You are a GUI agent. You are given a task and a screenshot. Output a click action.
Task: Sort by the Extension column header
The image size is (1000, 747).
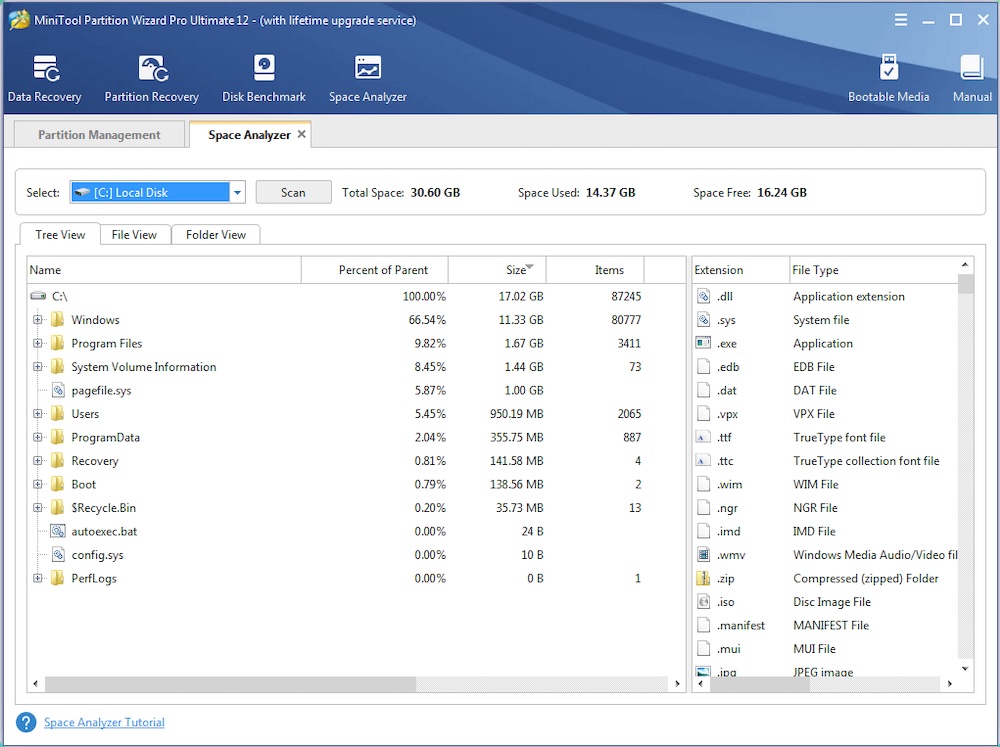[x=740, y=270]
